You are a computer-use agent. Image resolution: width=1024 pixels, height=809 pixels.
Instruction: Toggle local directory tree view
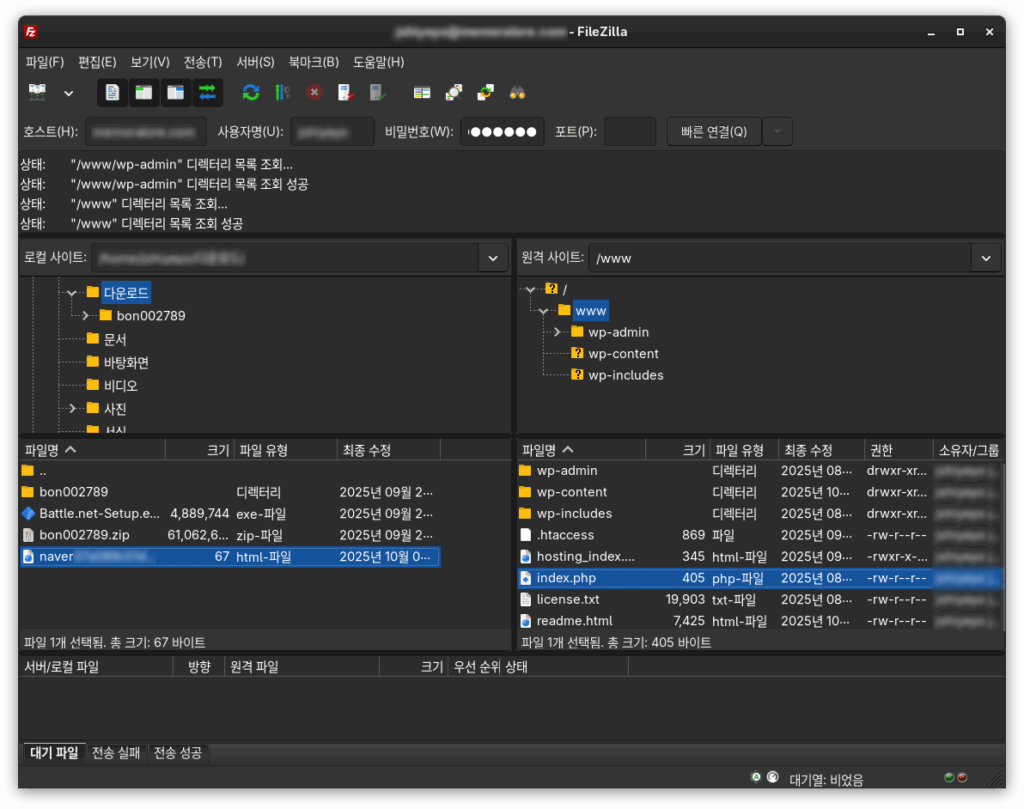click(144, 92)
